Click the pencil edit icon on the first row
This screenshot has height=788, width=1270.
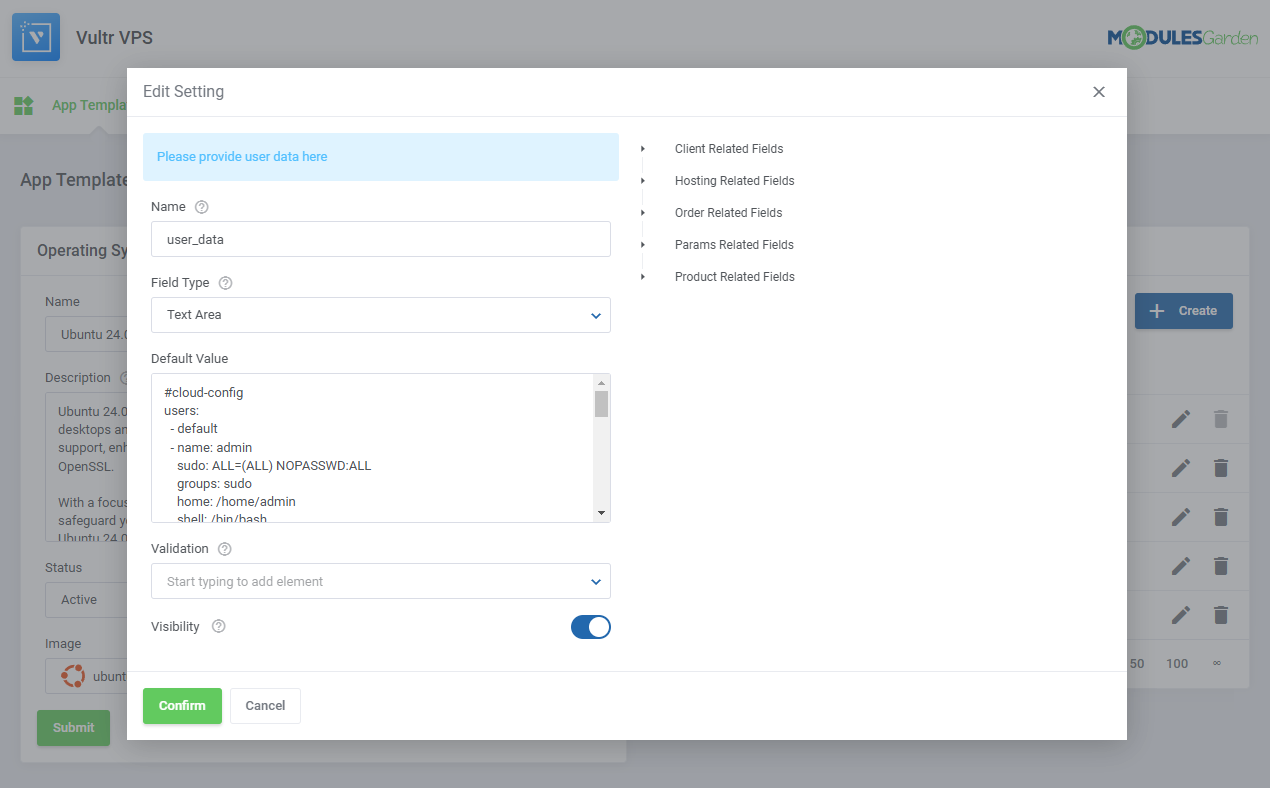1181,419
